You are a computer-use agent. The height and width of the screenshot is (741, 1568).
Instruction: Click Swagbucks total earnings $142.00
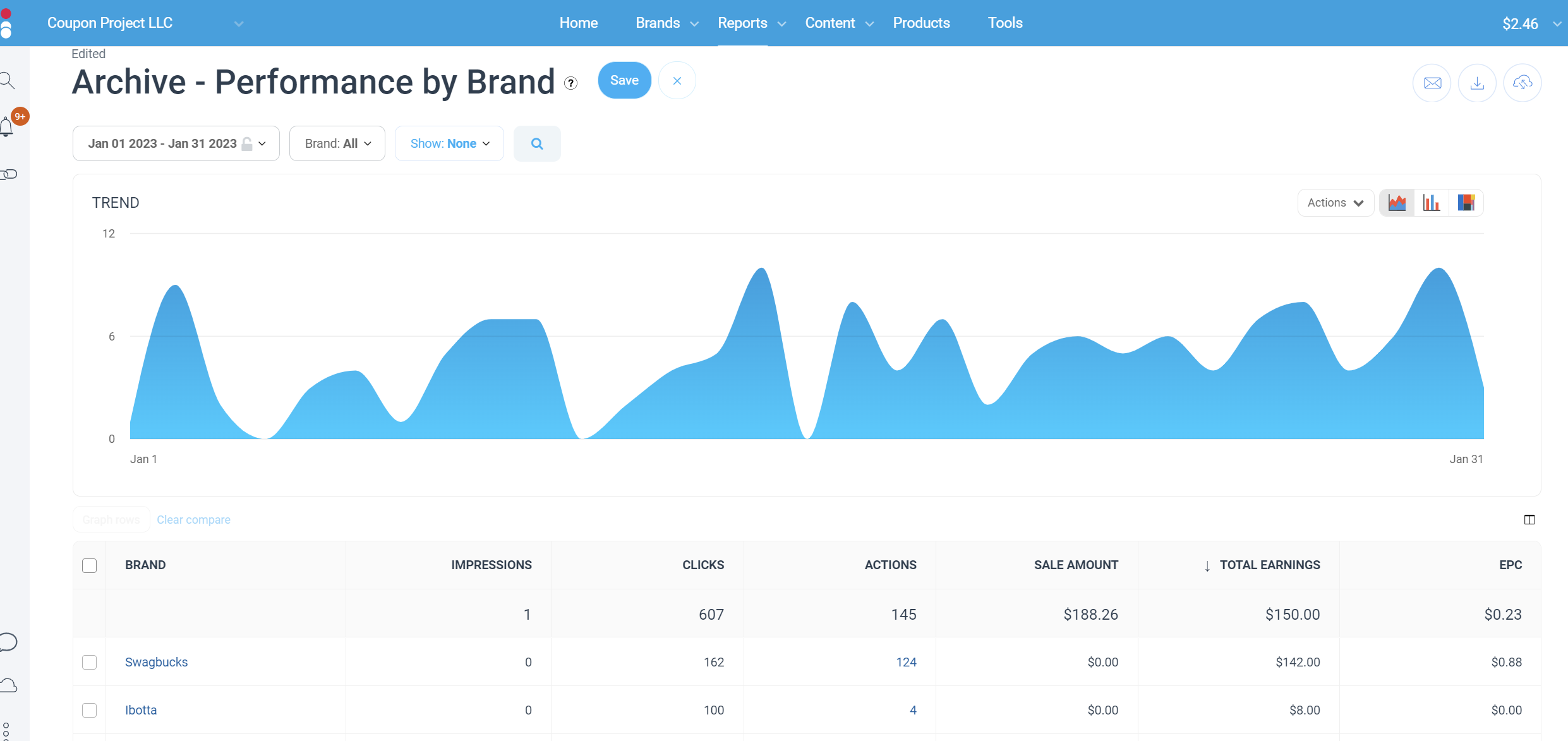1298,662
